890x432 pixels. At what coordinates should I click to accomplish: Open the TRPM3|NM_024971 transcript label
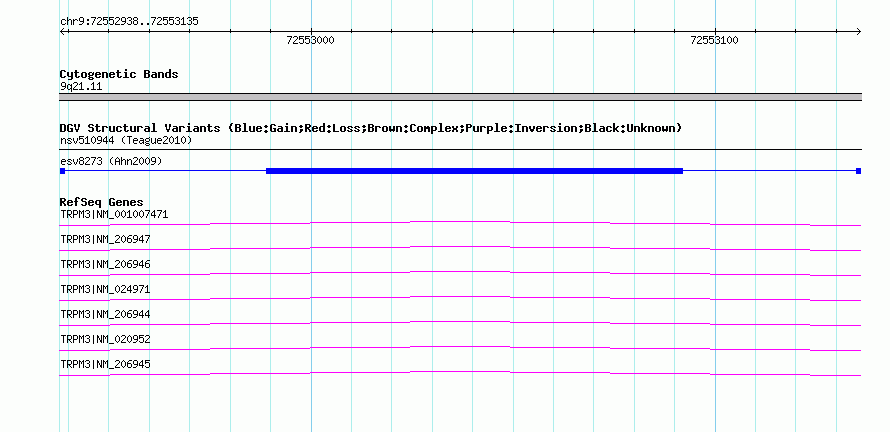pyautogui.click(x=105, y=290)
